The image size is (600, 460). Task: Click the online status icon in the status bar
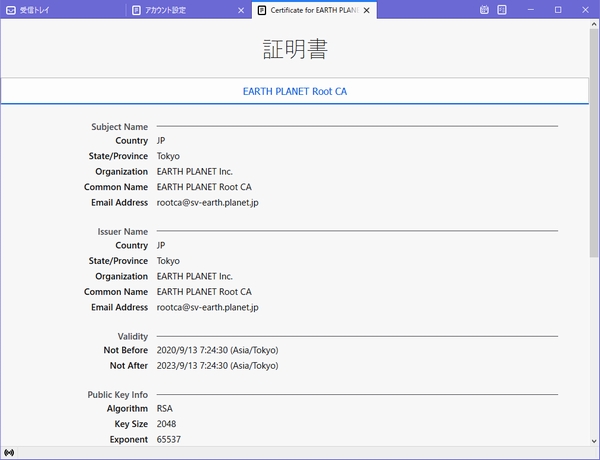(9, 453)
